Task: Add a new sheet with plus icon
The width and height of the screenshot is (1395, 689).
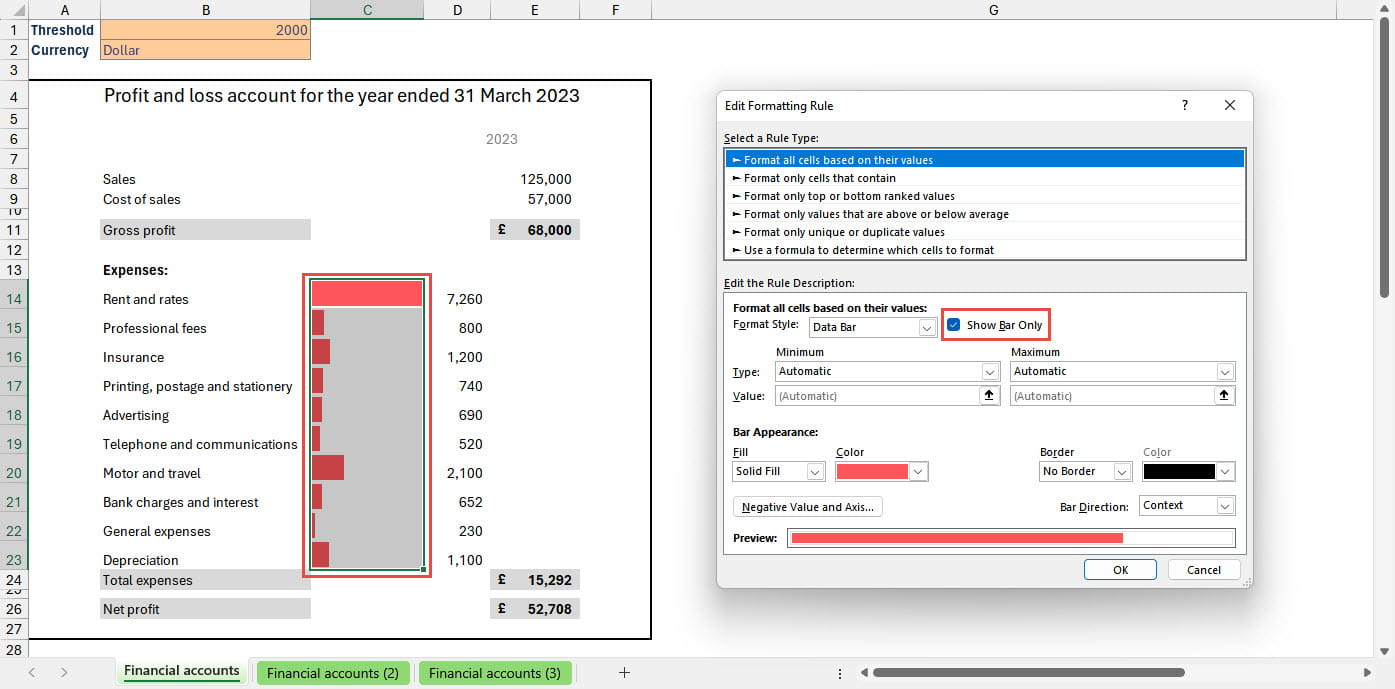Action: click(x=624, y=673)
